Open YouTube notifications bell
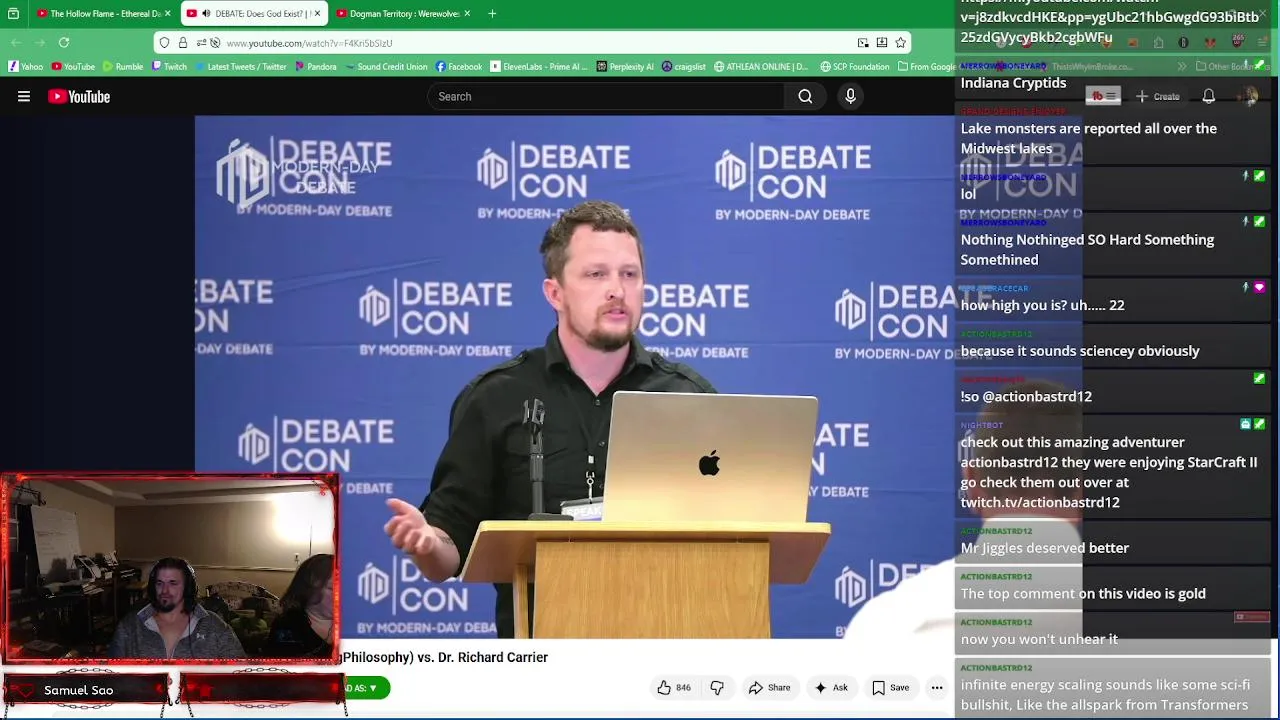 [1208, 97]
